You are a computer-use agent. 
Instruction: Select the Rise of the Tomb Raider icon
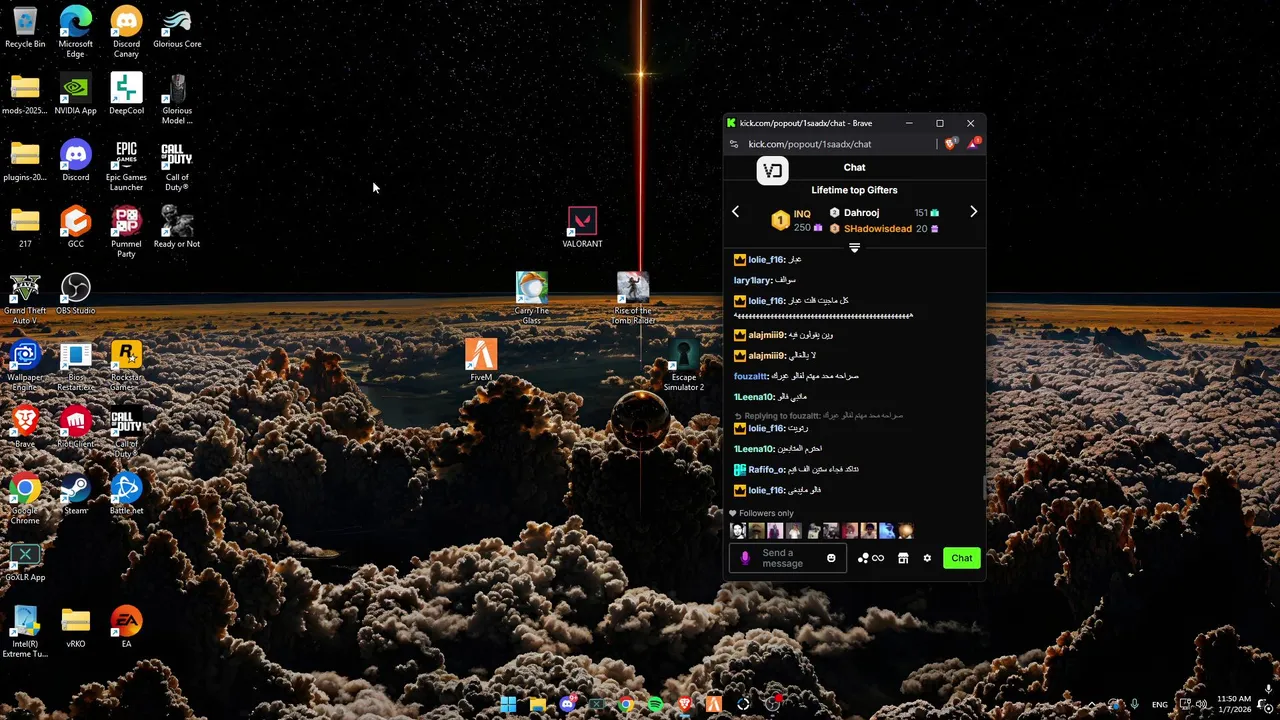point(633,299)
